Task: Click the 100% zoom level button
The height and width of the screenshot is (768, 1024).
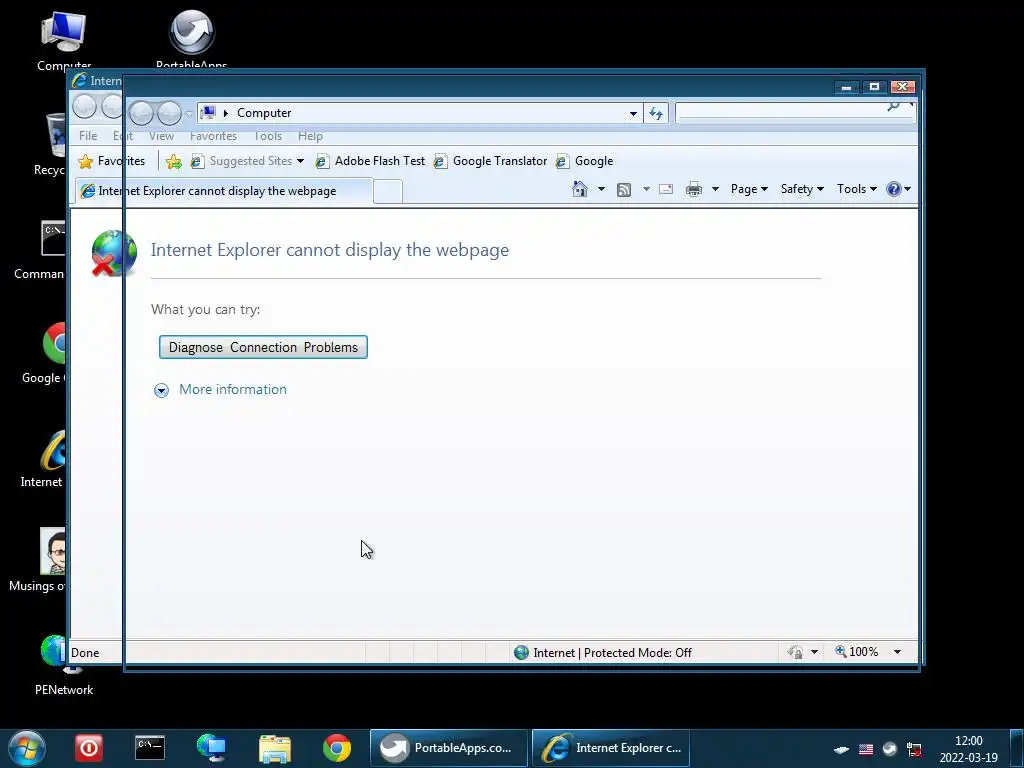Action: pyautogui.click(x=856, y=652)
